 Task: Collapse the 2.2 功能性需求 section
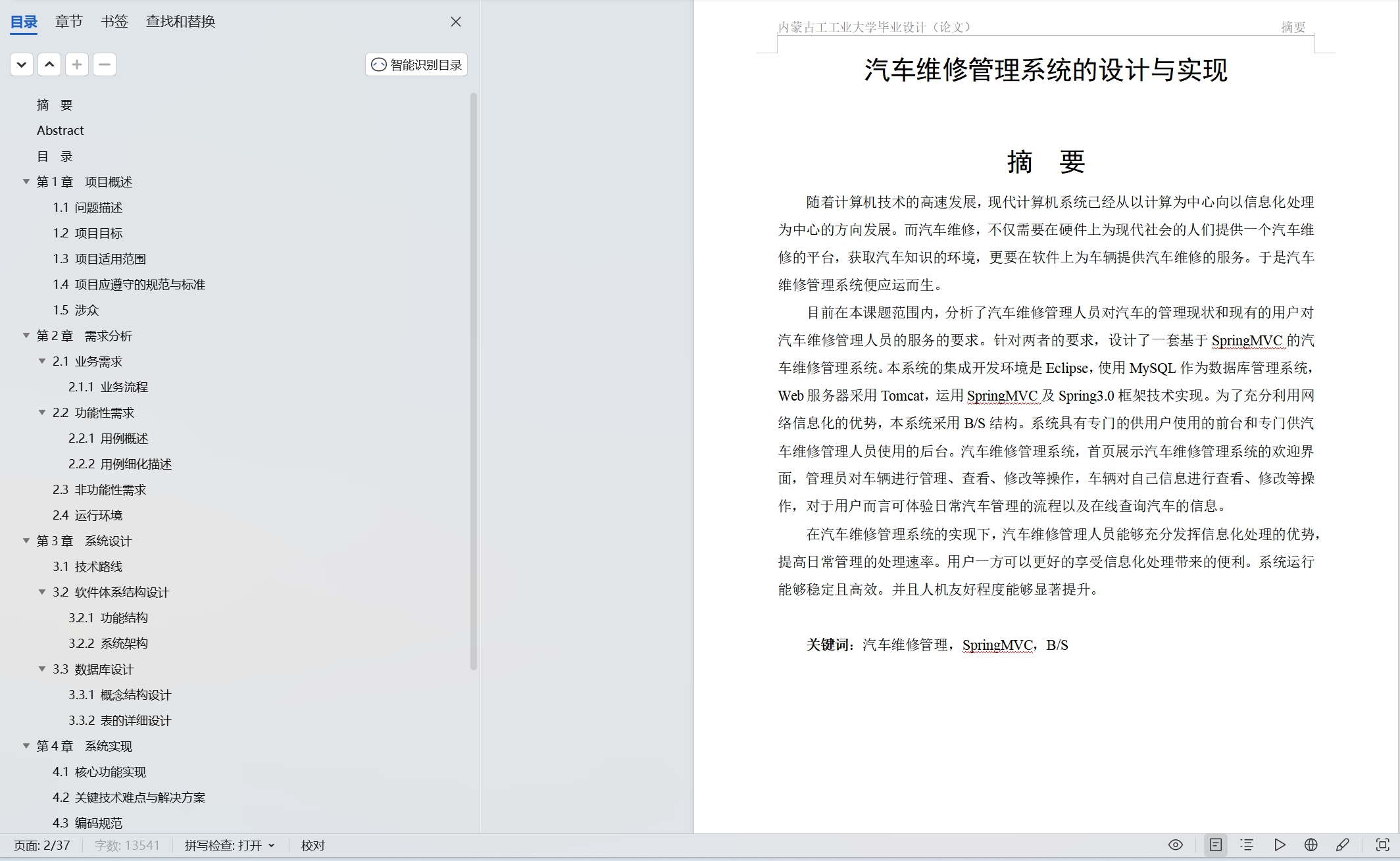[42, 412]
